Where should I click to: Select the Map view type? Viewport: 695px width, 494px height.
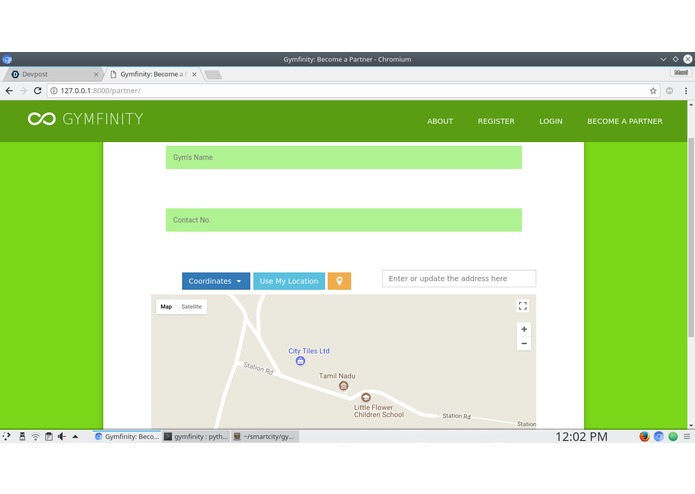click(166, 307)
